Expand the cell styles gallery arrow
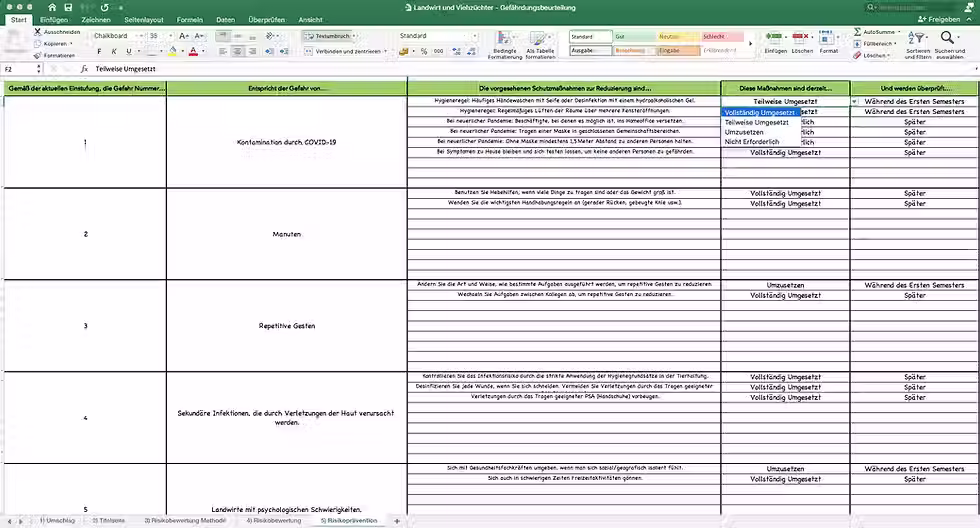The width and height of the screenshot is (980, 528). pos(751,44)
